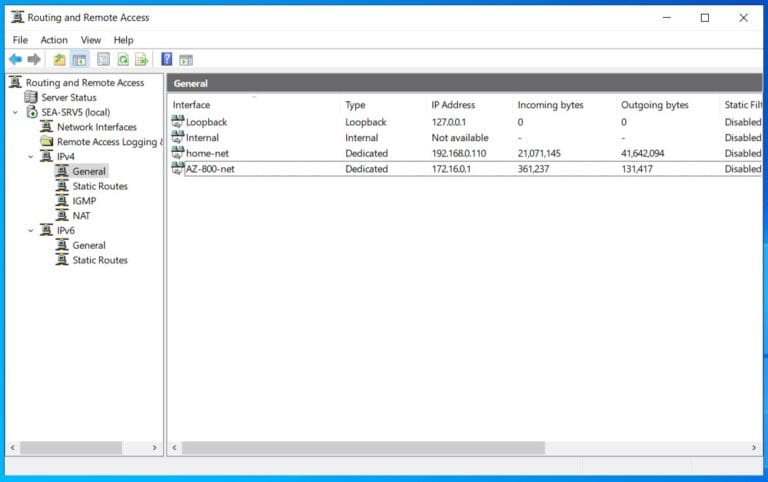Viewport: 768px width, 482px height.
Task: Click the right pane horizontal scrollbar thumb
Action: (363, 447)
